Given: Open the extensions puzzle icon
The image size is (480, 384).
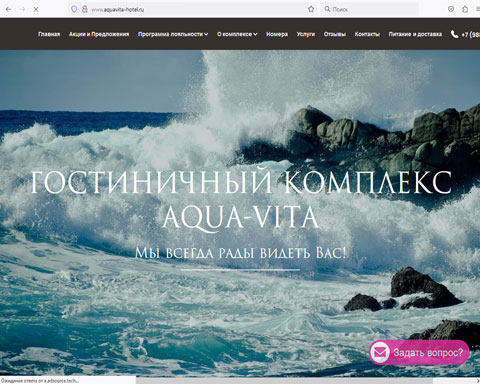Looking at the screenshot, I should (465, 9).
